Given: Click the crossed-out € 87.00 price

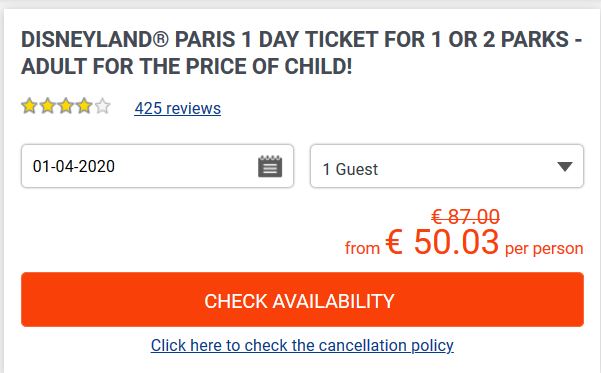Looking at the screenshot, I should [x=465, y=217].
